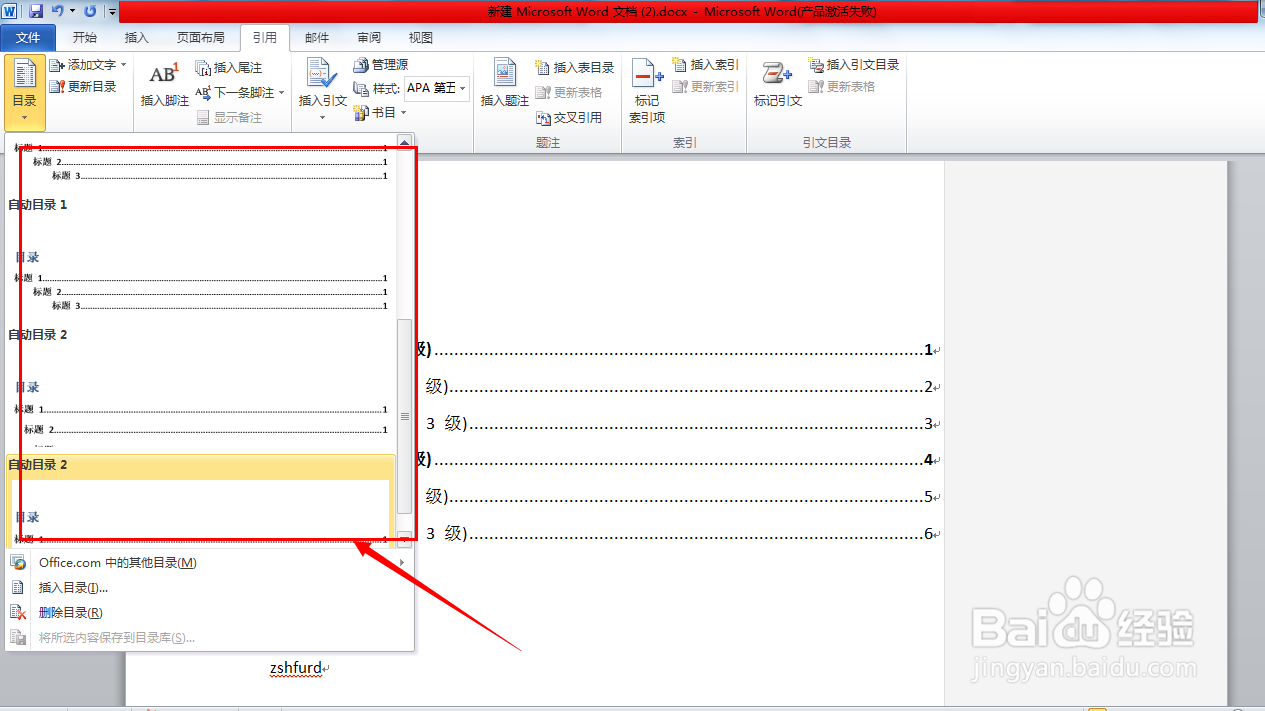Open 管理源 manage sources

tap(380, 65)
